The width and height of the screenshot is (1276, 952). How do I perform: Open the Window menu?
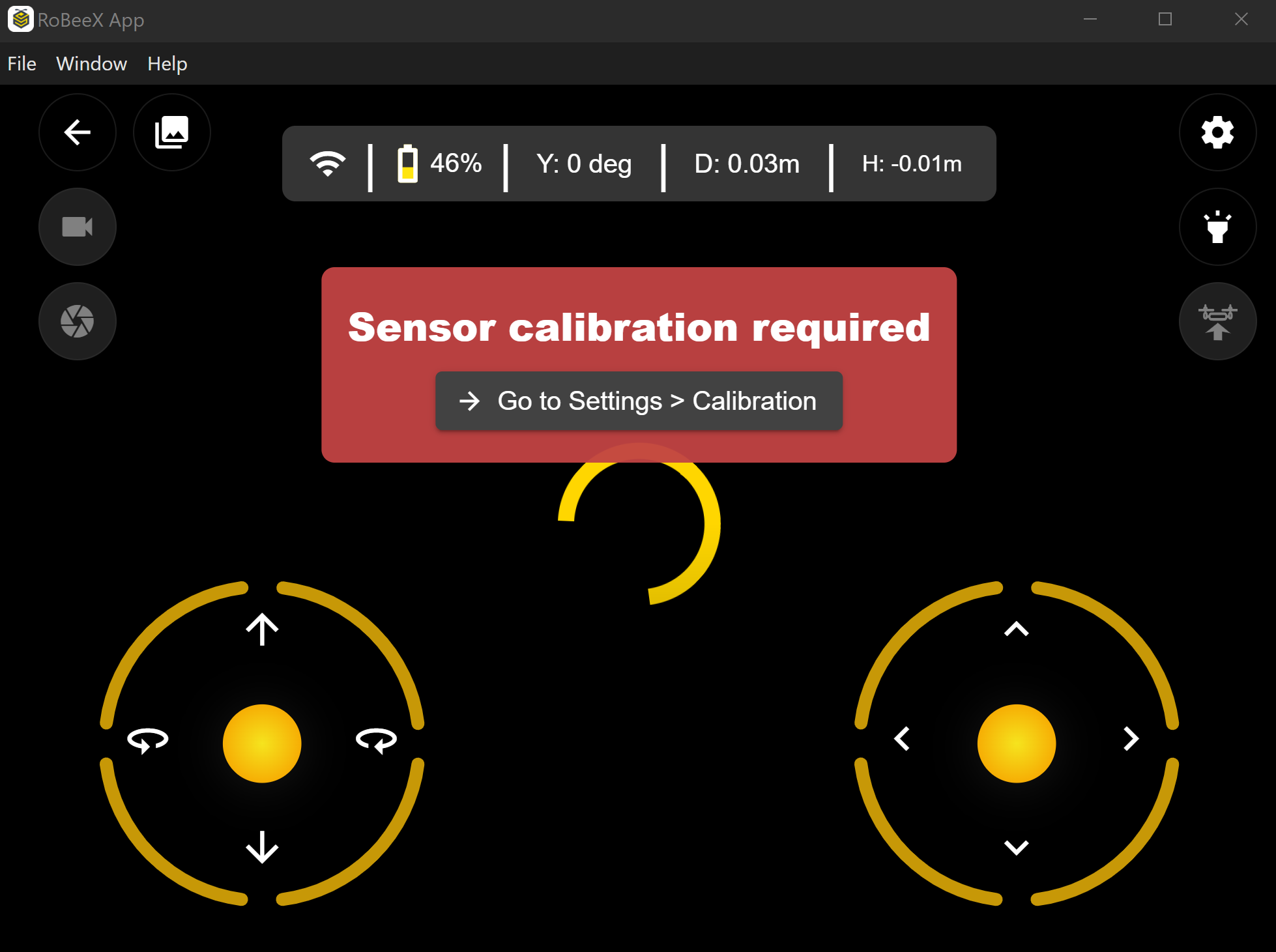(91, 63)
